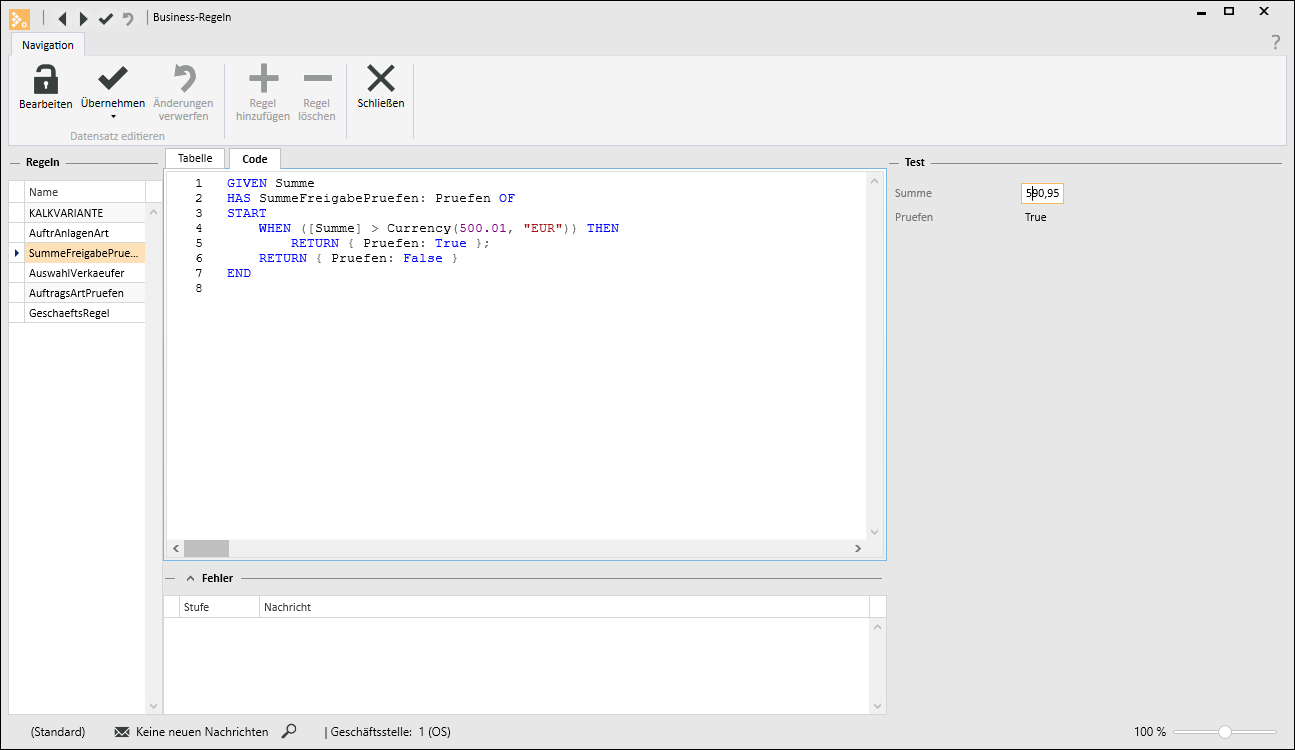Click the Bearbeiten lock icon
The height and width of the screenshot is (750, 1295).
coord(45,79)
